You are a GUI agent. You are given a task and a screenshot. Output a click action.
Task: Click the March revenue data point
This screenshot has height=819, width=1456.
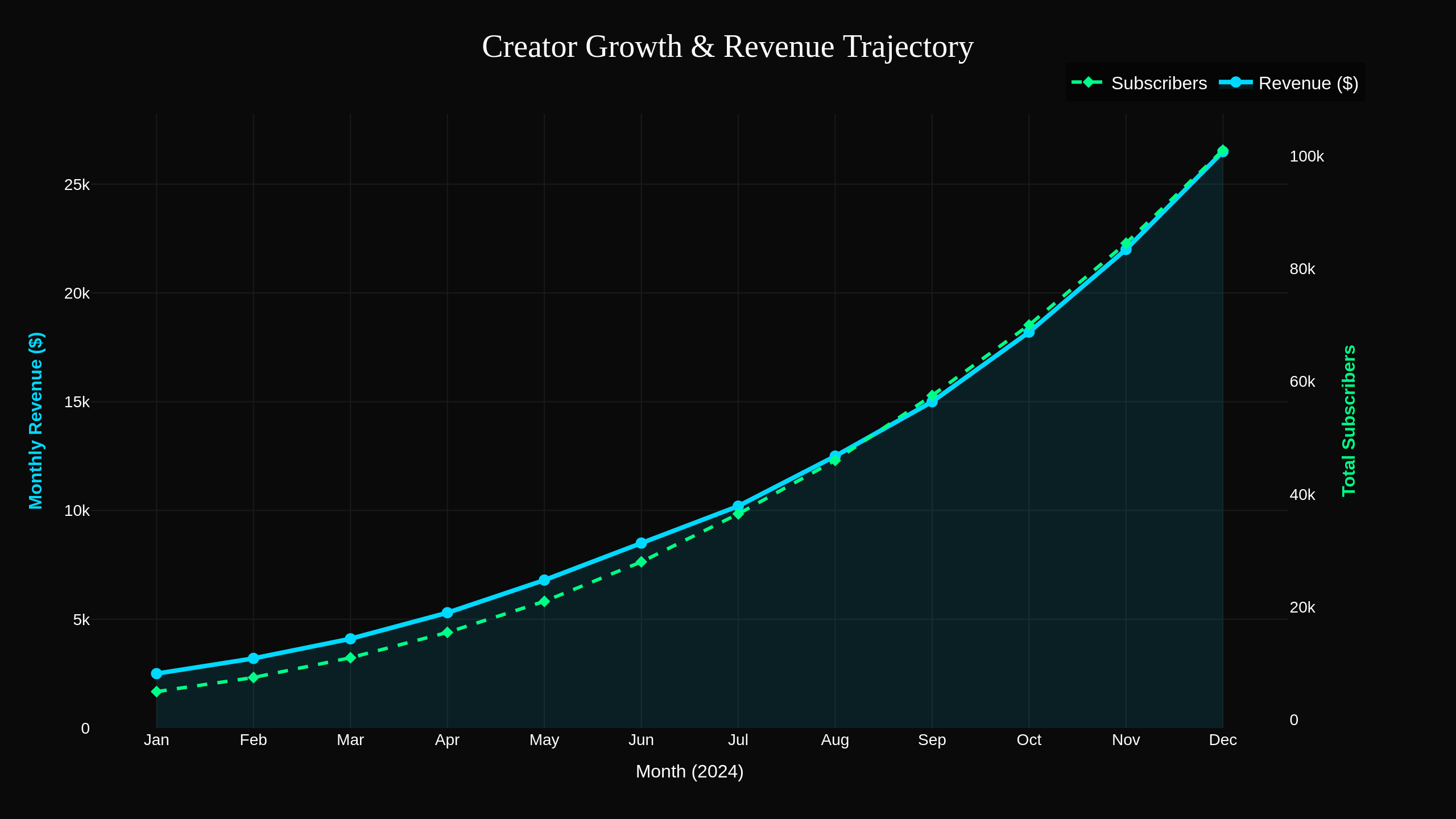350,639
